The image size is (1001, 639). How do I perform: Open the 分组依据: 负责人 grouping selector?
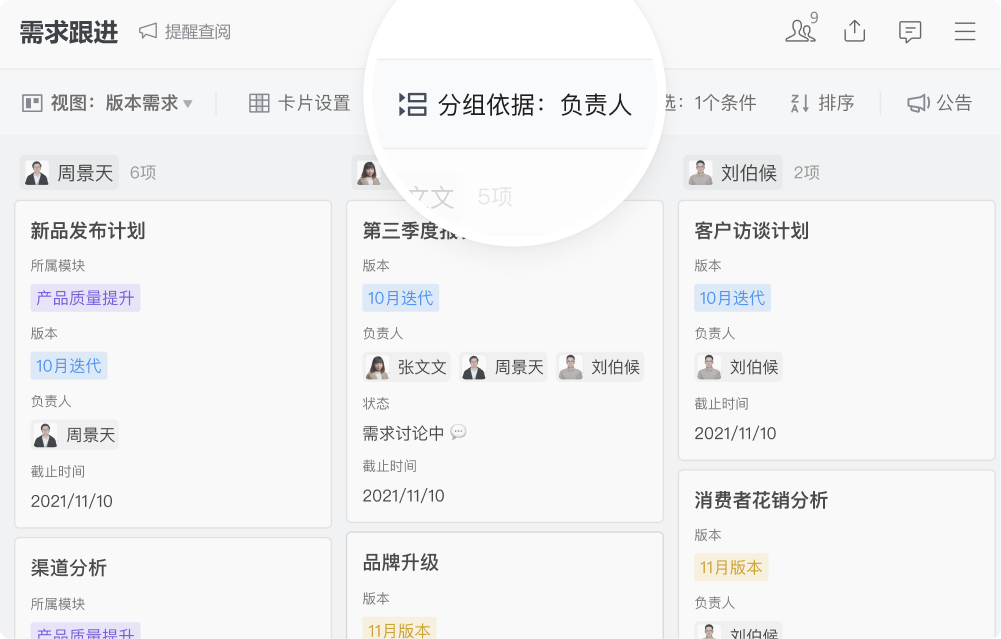click(x=516, y=104)
